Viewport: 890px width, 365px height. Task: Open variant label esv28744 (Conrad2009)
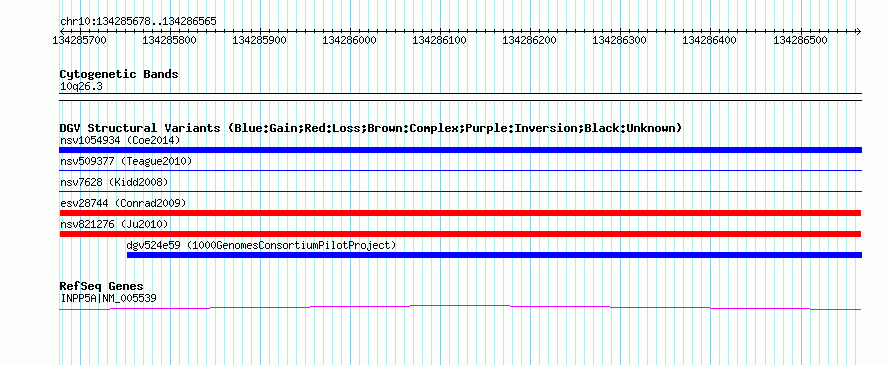123,203
